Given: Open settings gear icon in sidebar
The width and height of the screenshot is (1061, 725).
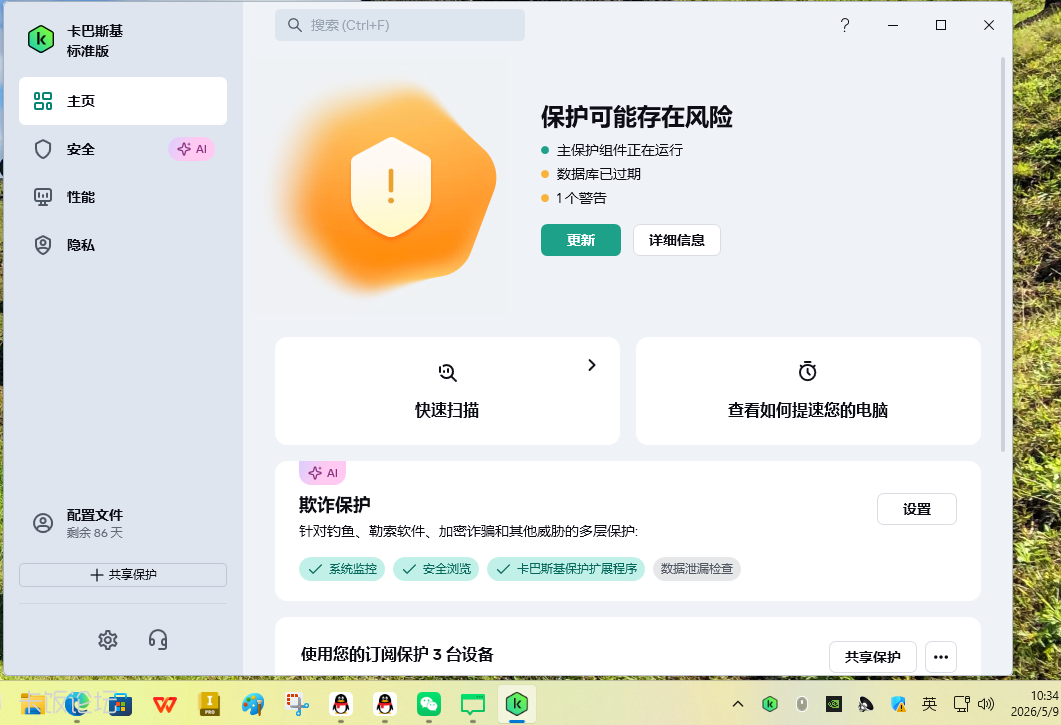Looking at the screenshot, I should [x=108, y=640].
